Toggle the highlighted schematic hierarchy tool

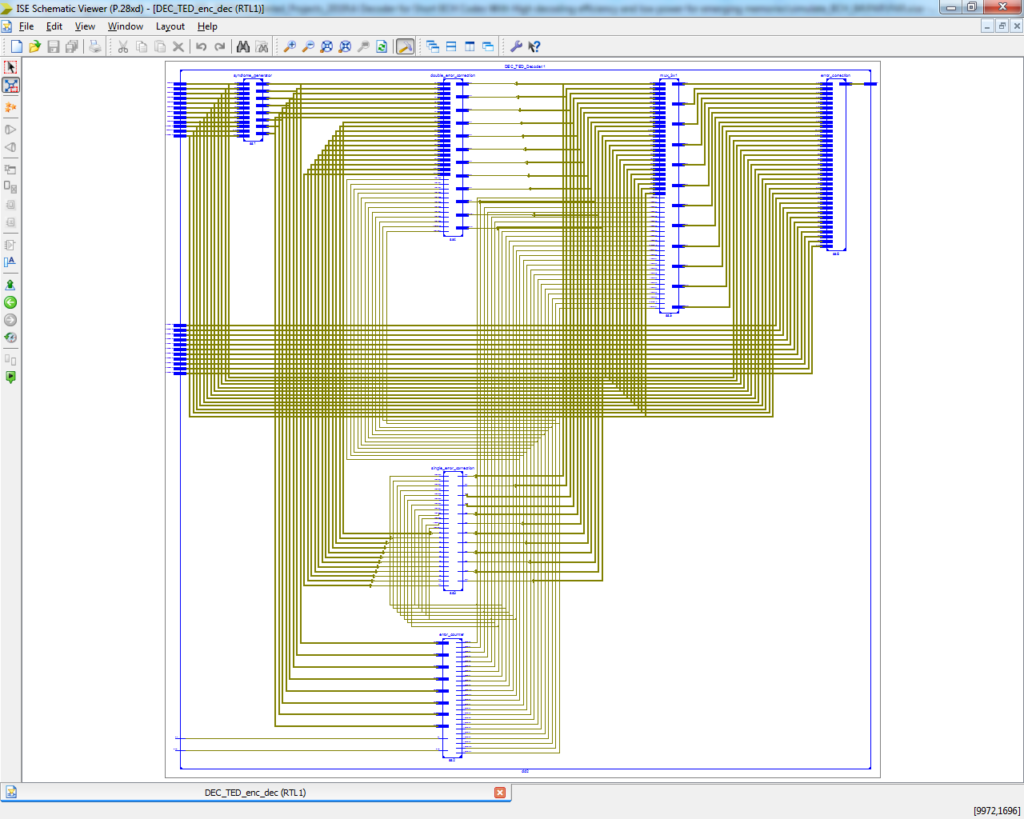point(11,86)
